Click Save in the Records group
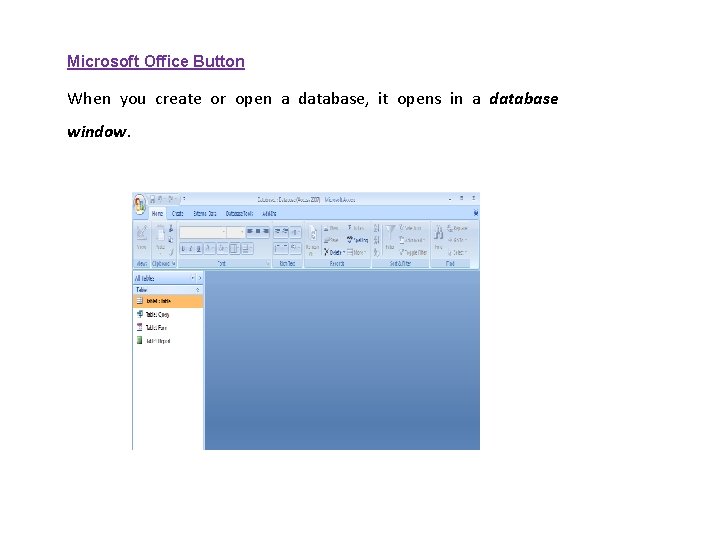The height and width of the screenshot is (540, 720). click(331, 240)
